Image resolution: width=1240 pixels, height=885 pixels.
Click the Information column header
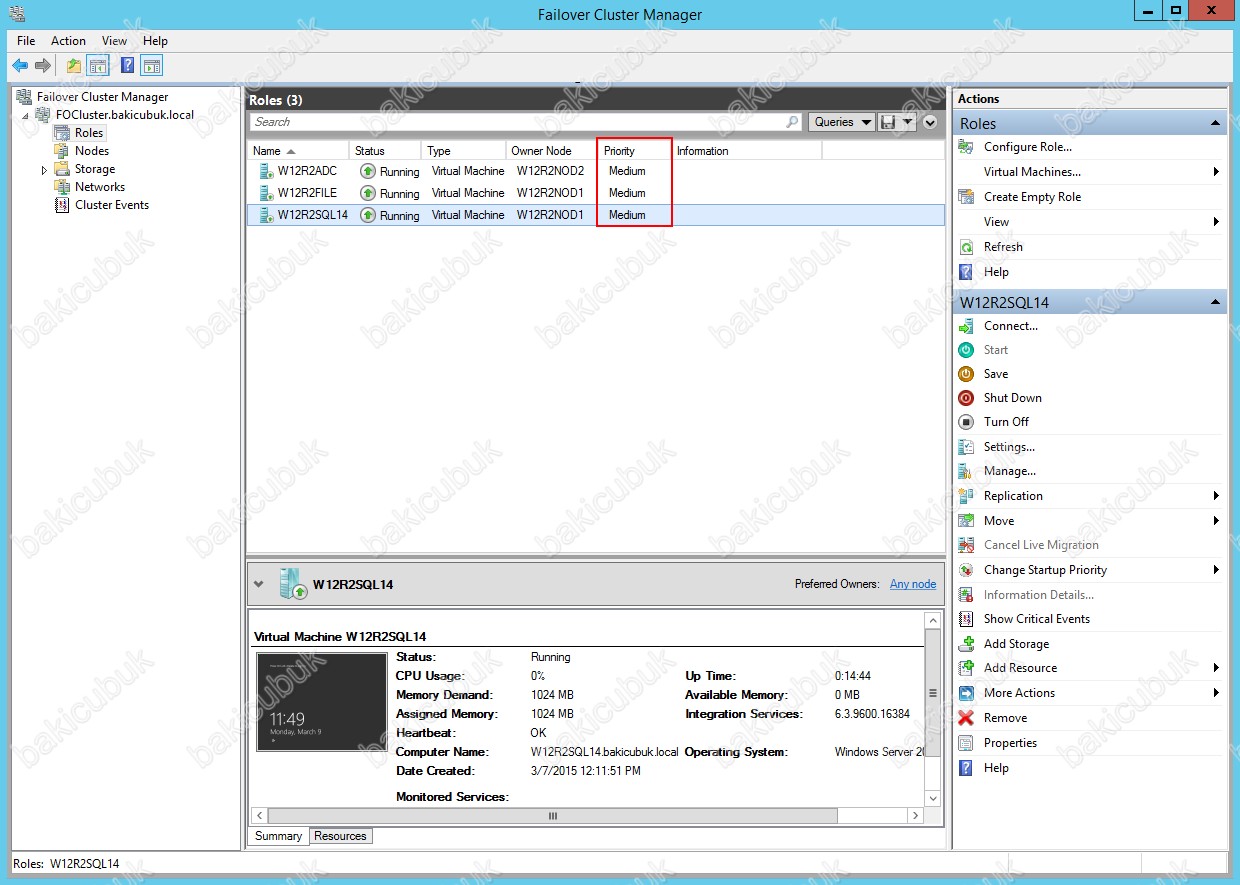coord(746,151)
